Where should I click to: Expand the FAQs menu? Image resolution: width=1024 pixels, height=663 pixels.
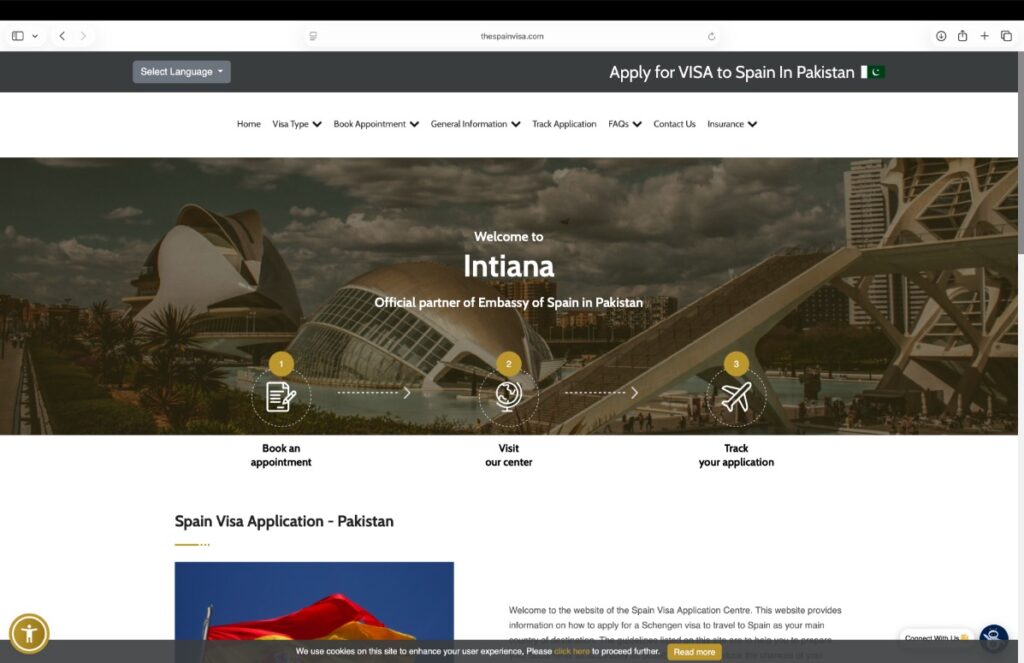(625, 124)
